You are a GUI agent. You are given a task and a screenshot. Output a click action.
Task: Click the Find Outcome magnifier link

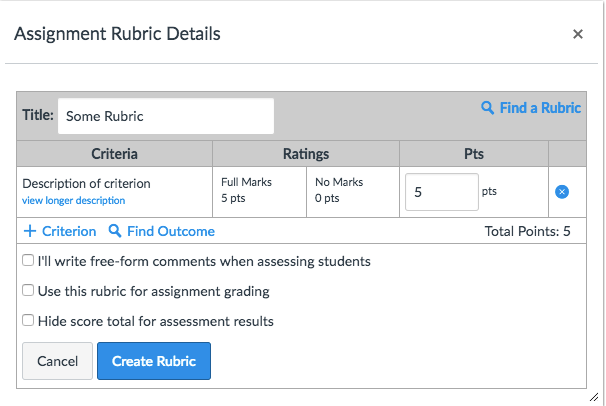162,231
